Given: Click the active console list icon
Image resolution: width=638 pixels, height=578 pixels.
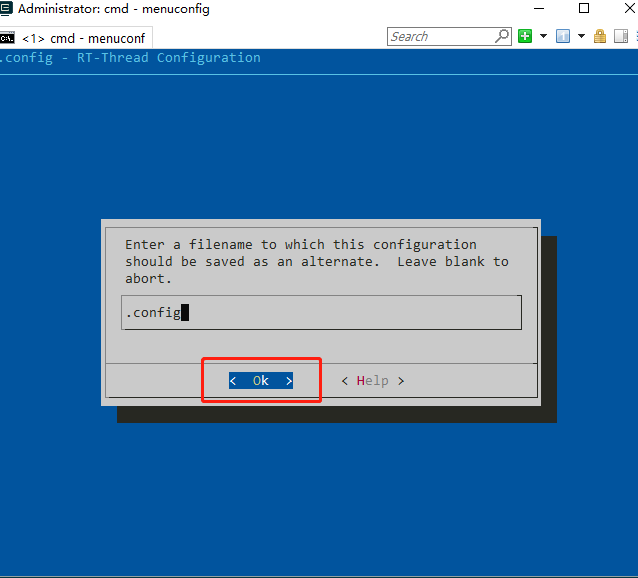Looking at the screenshot, I should coord(563,36).
